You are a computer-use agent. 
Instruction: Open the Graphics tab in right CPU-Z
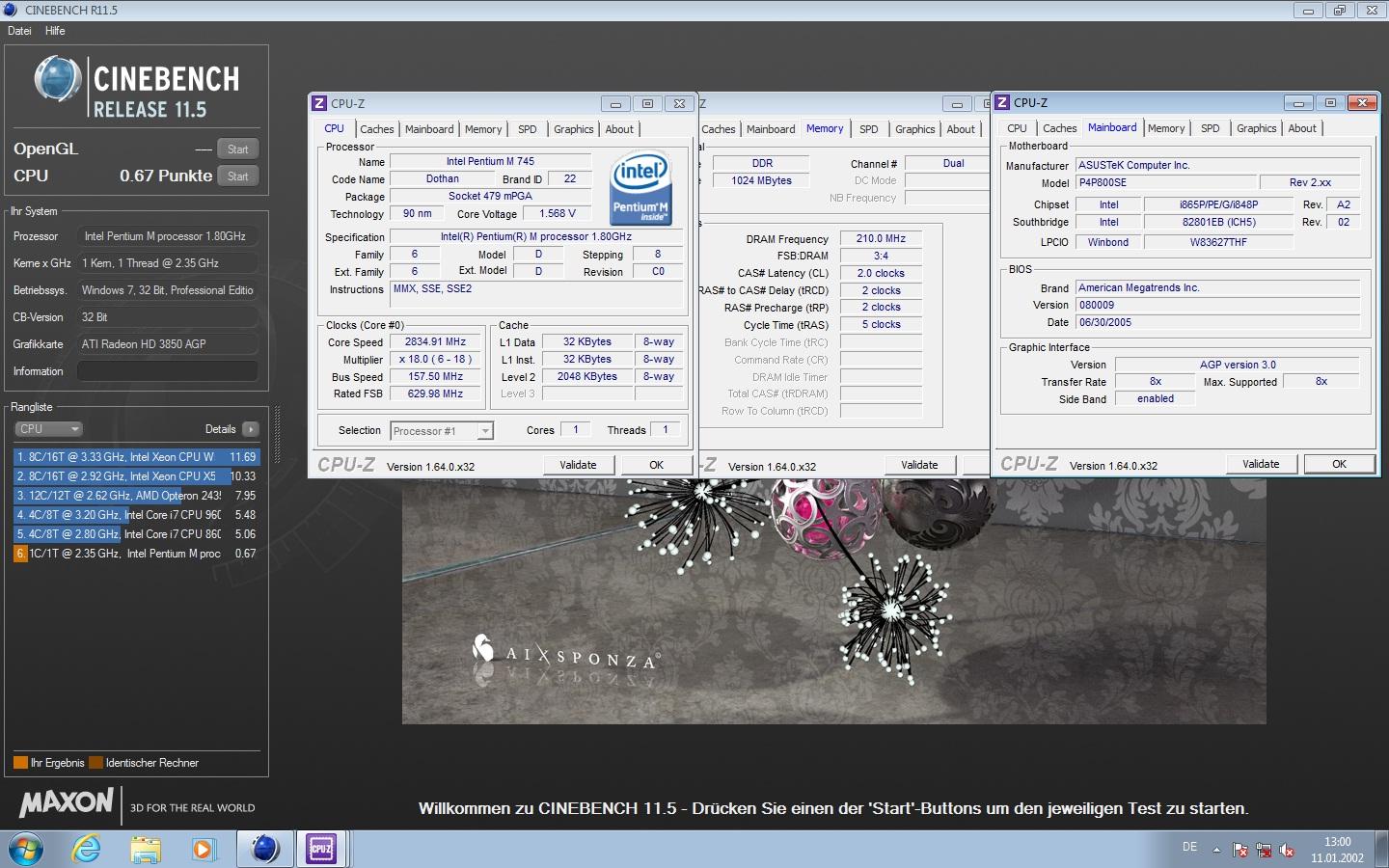[1257, 128]
